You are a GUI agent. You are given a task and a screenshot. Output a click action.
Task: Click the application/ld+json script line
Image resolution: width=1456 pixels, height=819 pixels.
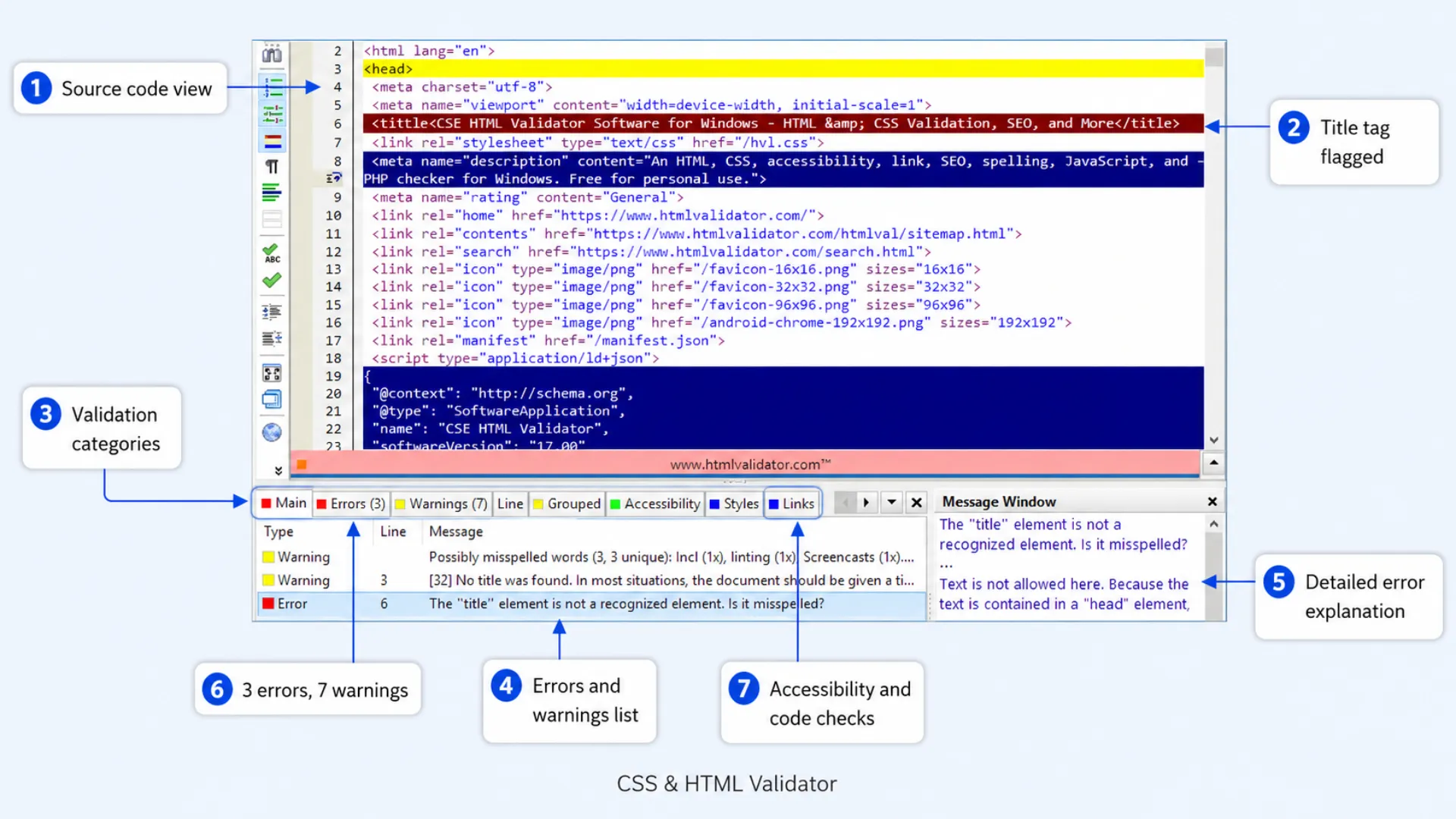[515, 358]
